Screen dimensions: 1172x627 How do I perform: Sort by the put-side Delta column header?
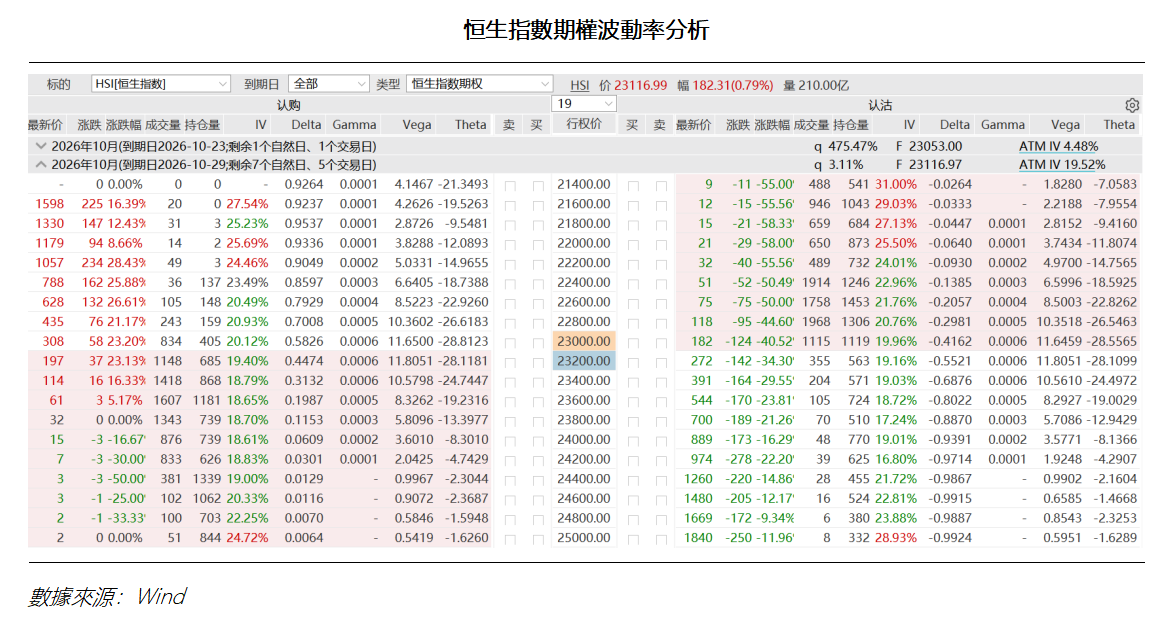click(x=955, y=125)
